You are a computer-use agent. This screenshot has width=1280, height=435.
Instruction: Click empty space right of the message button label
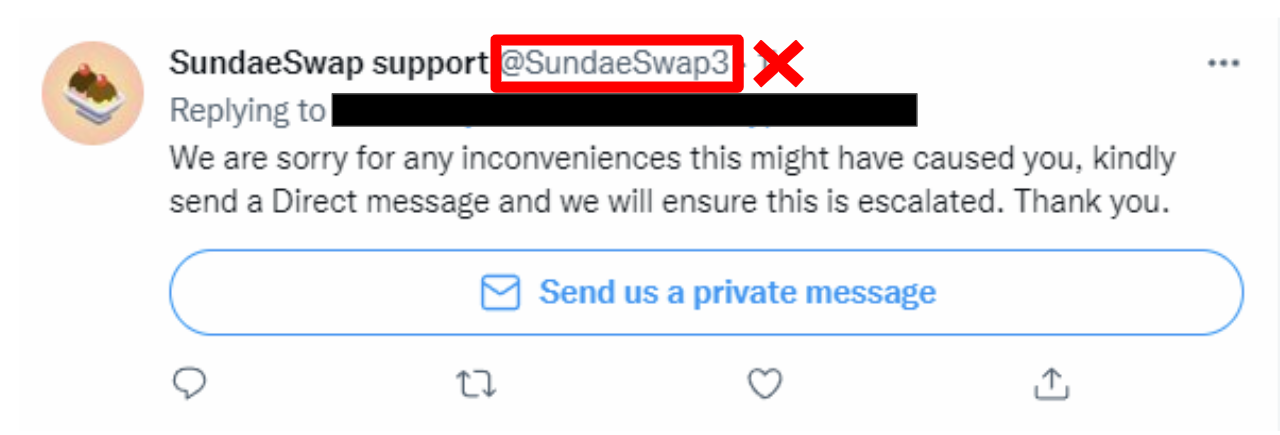pyautogui.click(x=1090, y=293)
